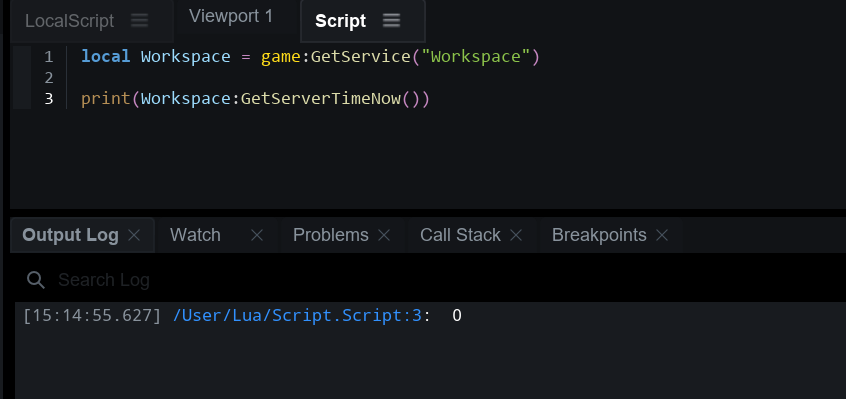Open the Breakpoints tab
This screenshot has width=846, height=399.
click(x=599, y=235)
